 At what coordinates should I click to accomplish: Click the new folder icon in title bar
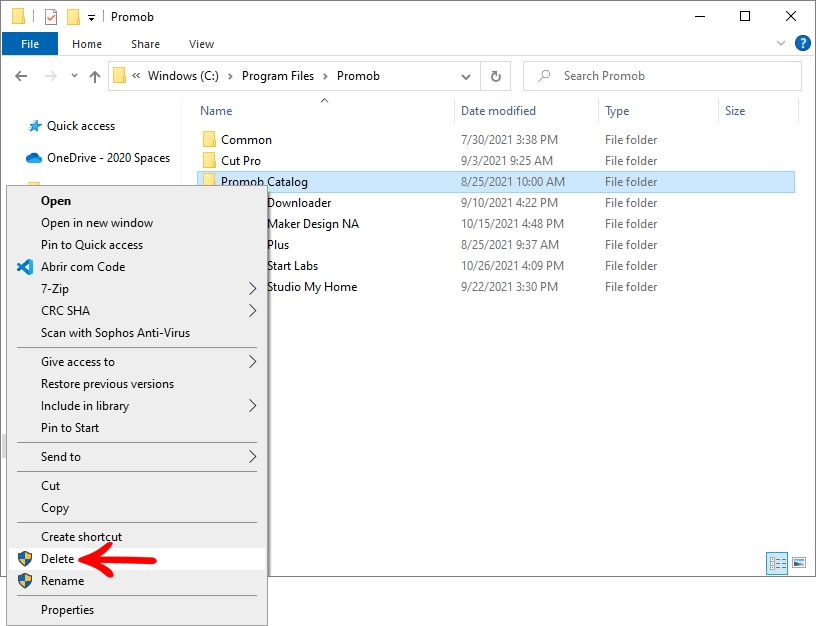73,17
